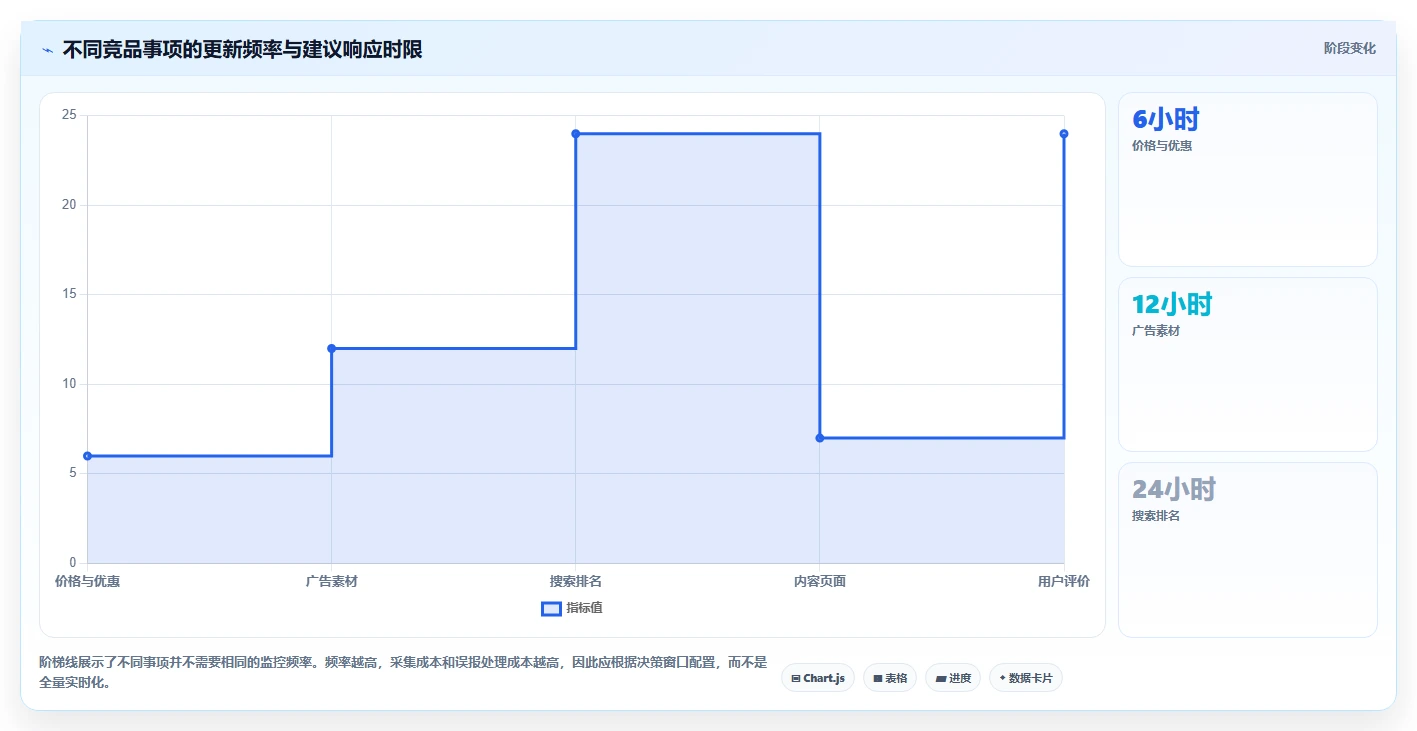This screenshot has height=731, width=1417.
Task: Click the y-axis value 10
Action: (x=69, y=384)
